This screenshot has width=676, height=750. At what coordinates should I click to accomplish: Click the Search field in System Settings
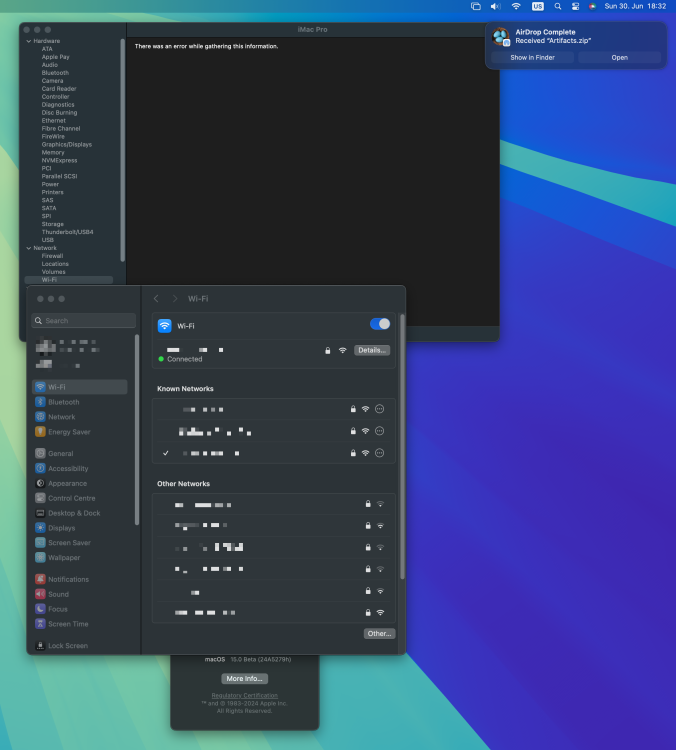[84, 320]
